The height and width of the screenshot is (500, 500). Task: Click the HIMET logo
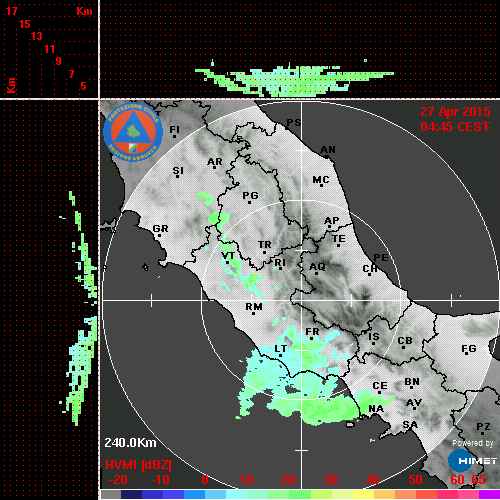(472, 461)
